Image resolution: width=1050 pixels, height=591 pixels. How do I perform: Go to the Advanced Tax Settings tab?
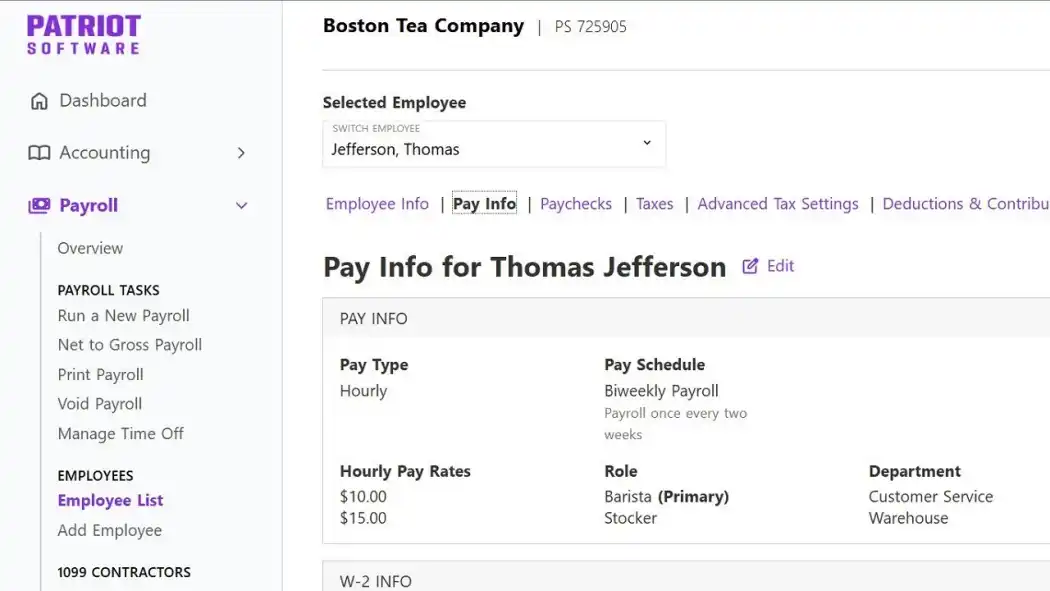tap(777, 204)
